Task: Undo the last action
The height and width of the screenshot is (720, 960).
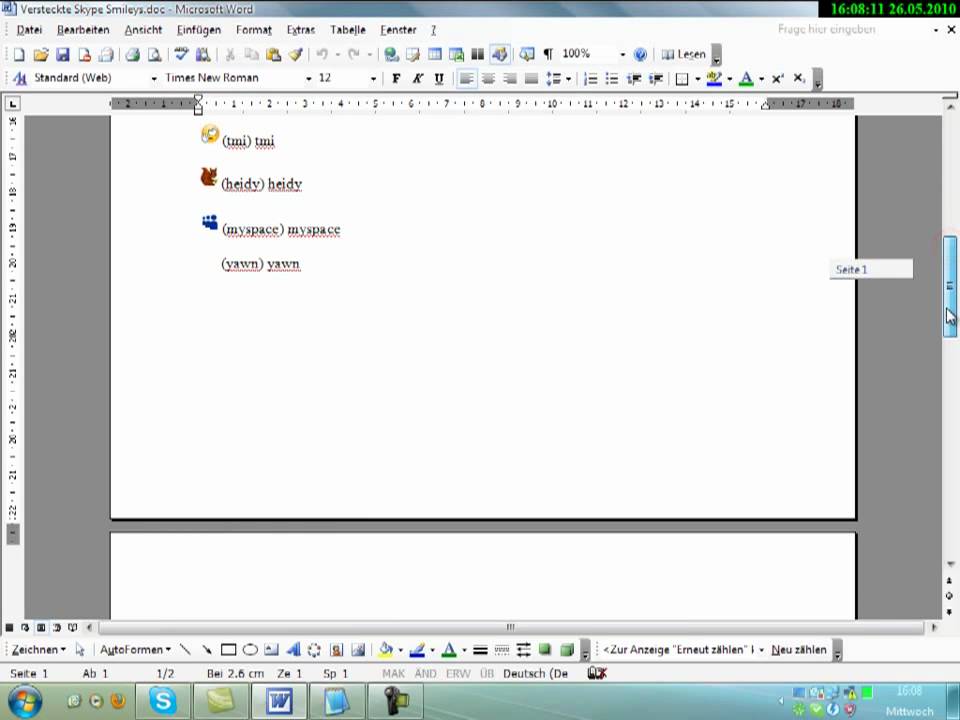Action: tap(322, 54)
